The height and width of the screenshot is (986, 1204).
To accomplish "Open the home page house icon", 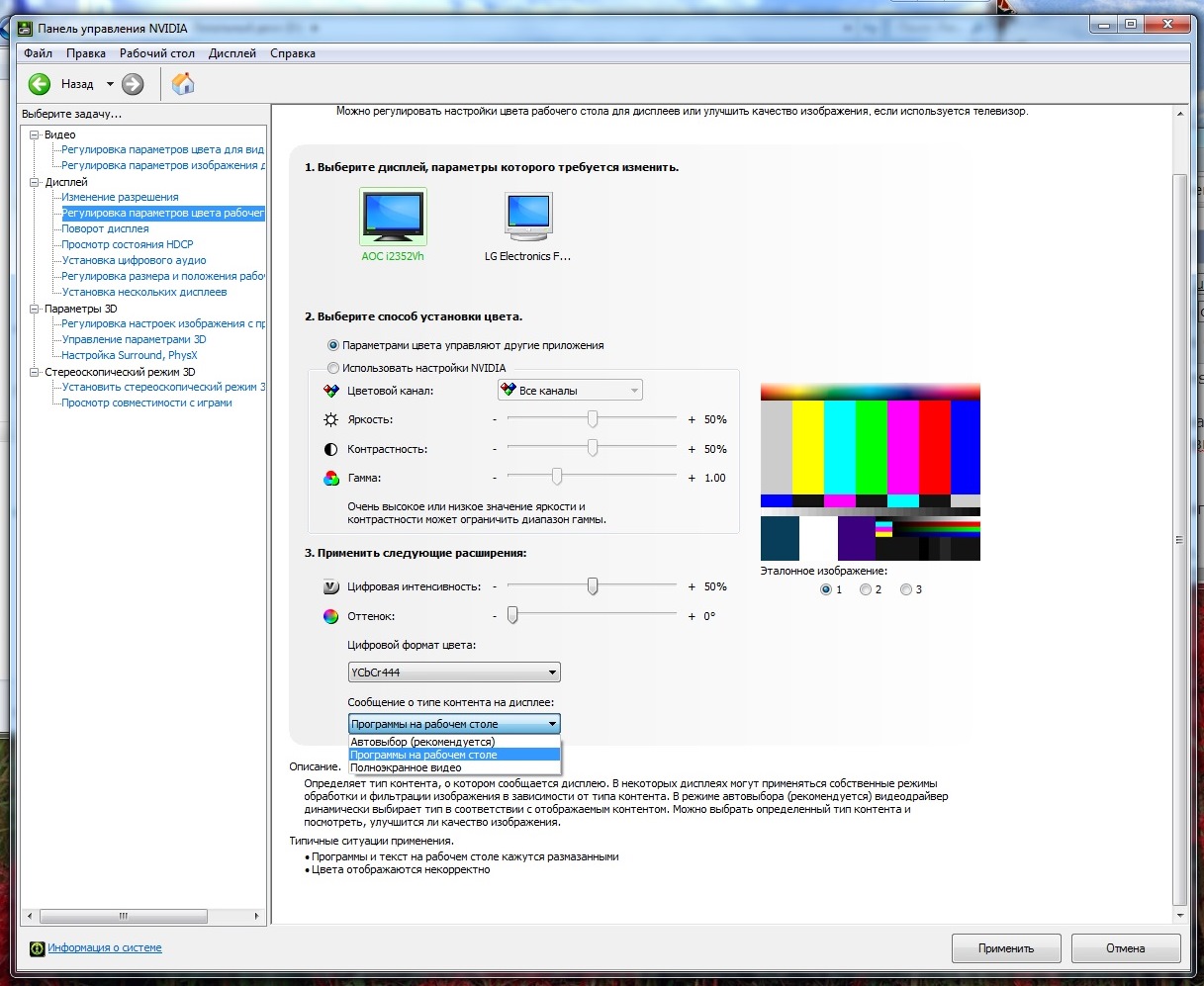I will 183,84.
